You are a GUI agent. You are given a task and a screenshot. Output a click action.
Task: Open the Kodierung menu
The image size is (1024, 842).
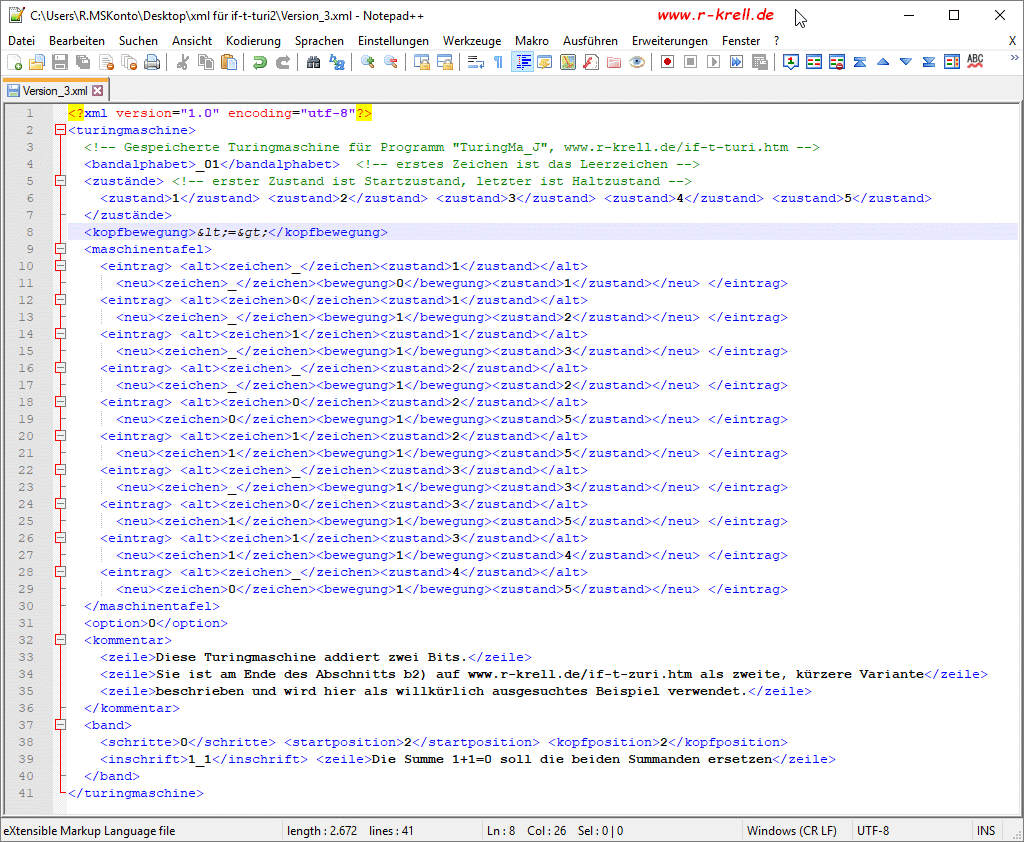tap(253, 41)
